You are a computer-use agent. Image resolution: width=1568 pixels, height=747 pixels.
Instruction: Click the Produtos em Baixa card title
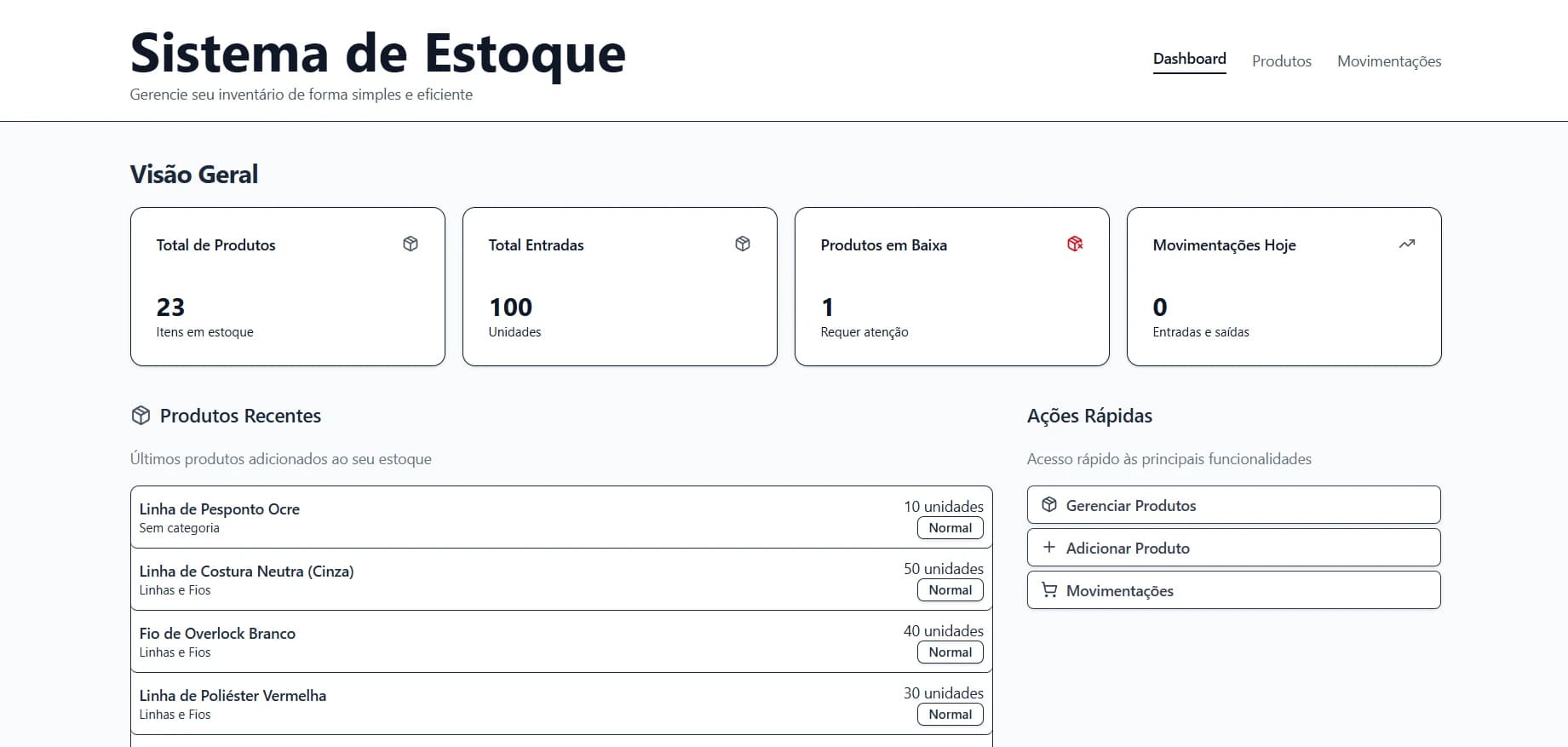tap(883, 244)
